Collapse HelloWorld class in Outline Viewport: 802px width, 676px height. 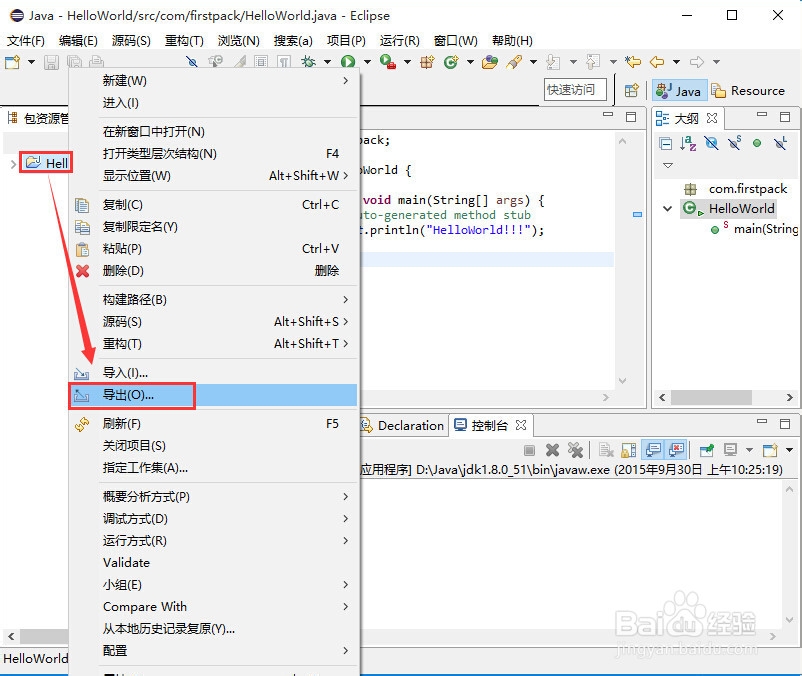667,209
